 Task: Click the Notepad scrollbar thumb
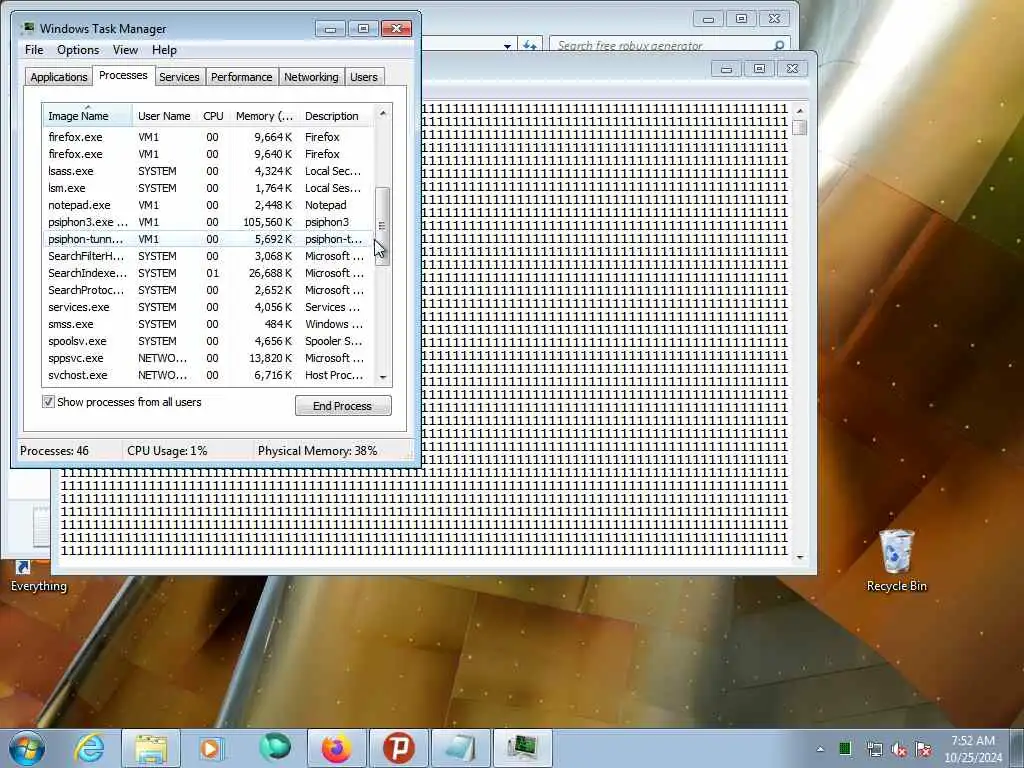(799, 127)
